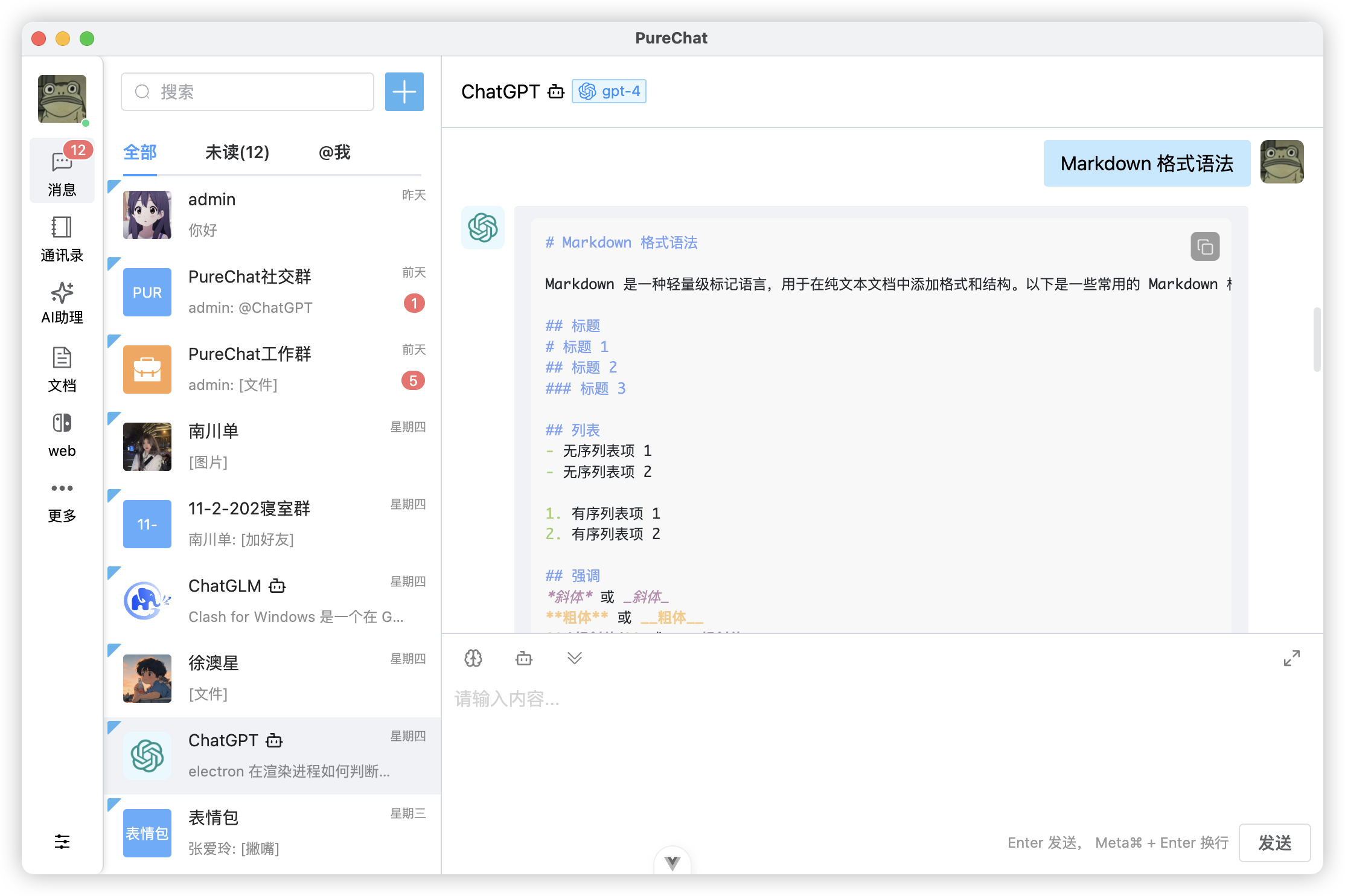Switch to the @我 tab
The image size is (1345, 896).
(334, 153)
